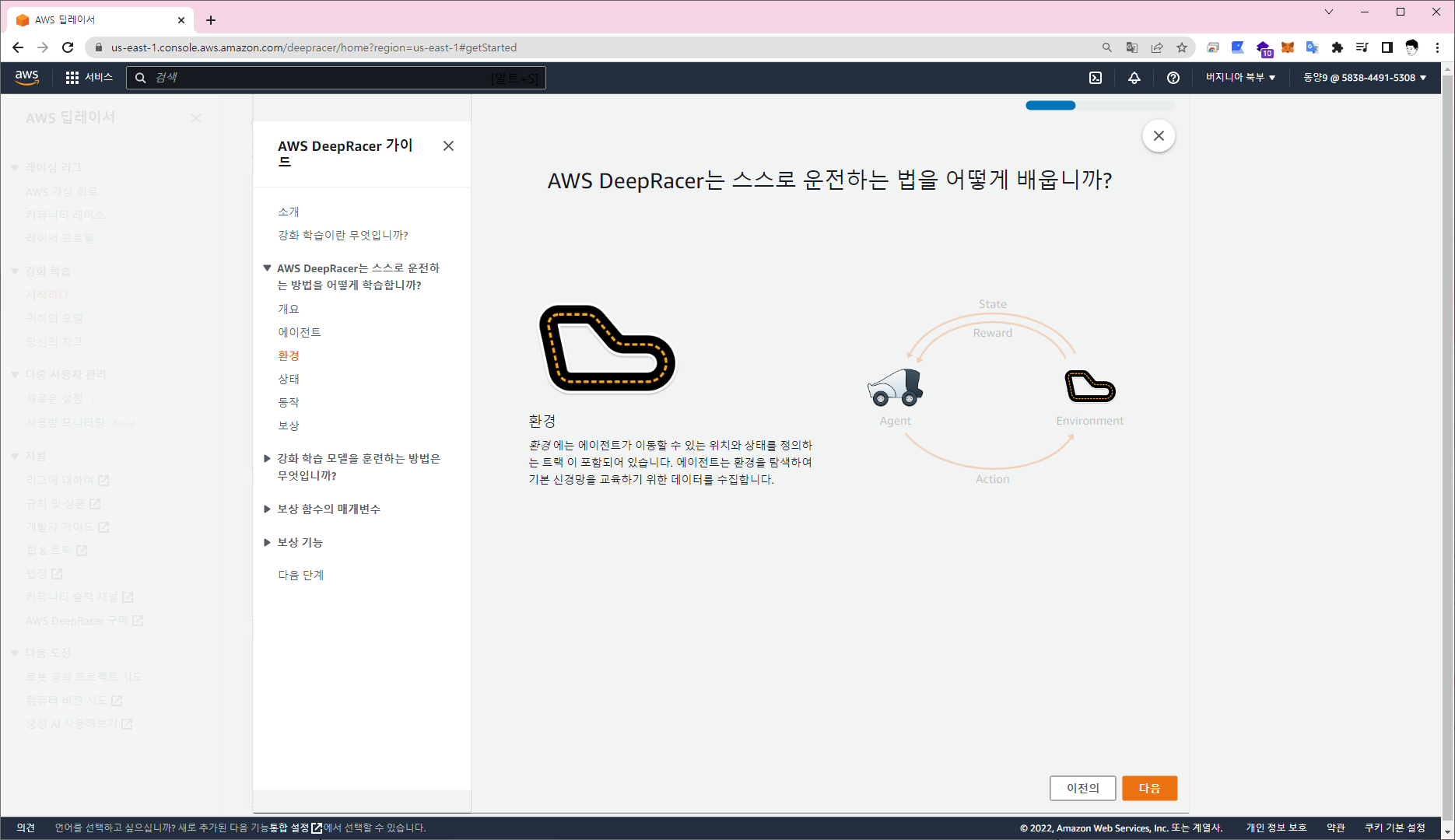Bookmark the page with star icon
The height and width of the screenshot is (840, 1455).
click(1182, 47)
